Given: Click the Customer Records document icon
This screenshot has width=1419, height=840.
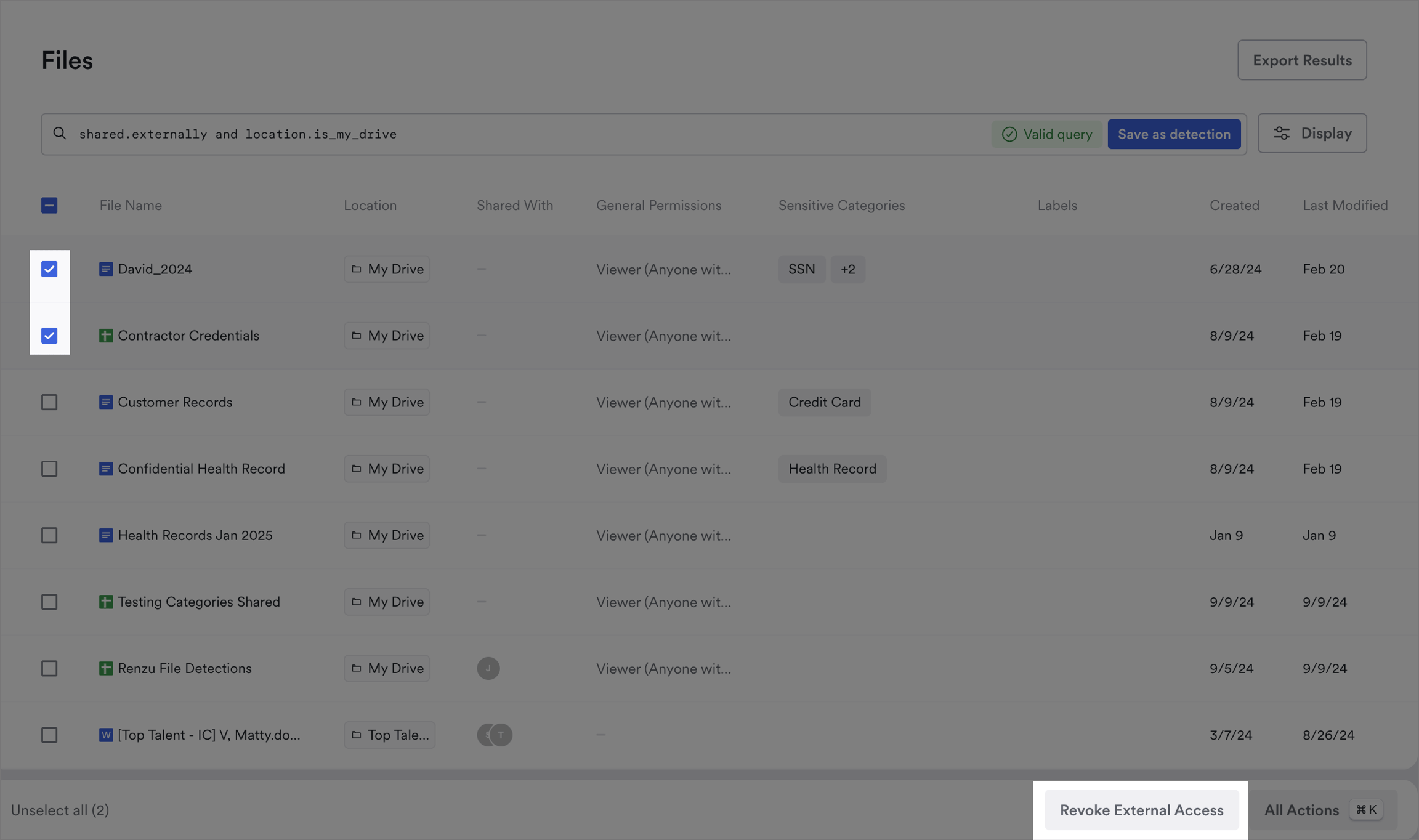Looking at the screenshot, I should [x=106, y=402].
